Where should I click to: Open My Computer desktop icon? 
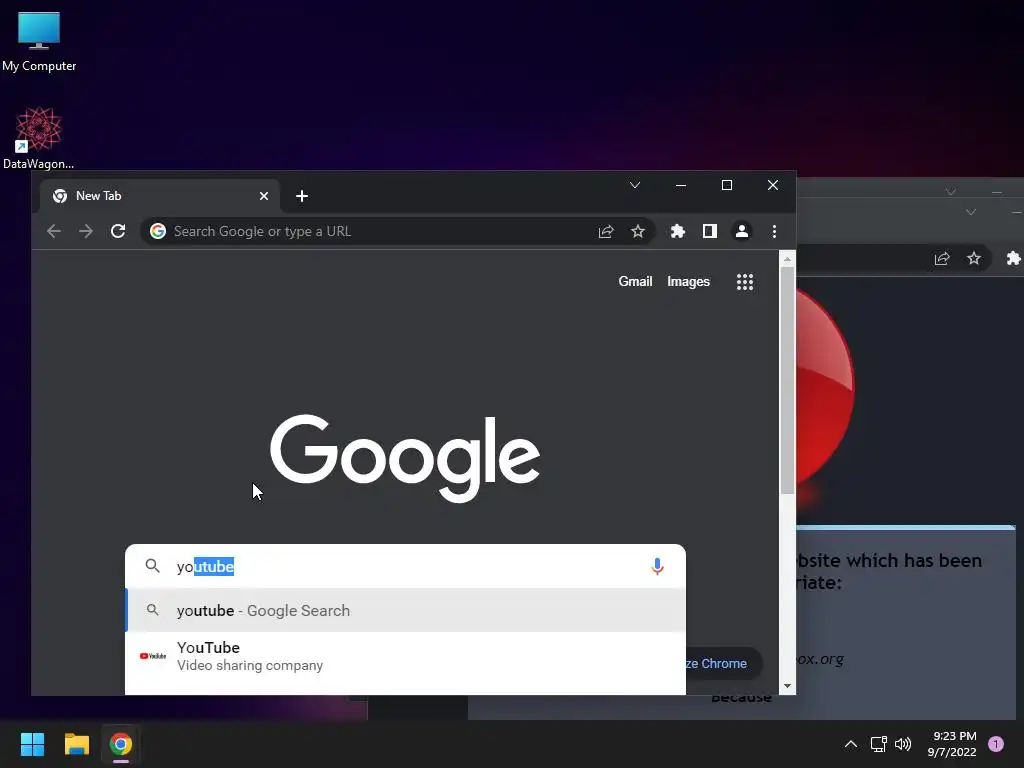39,41
